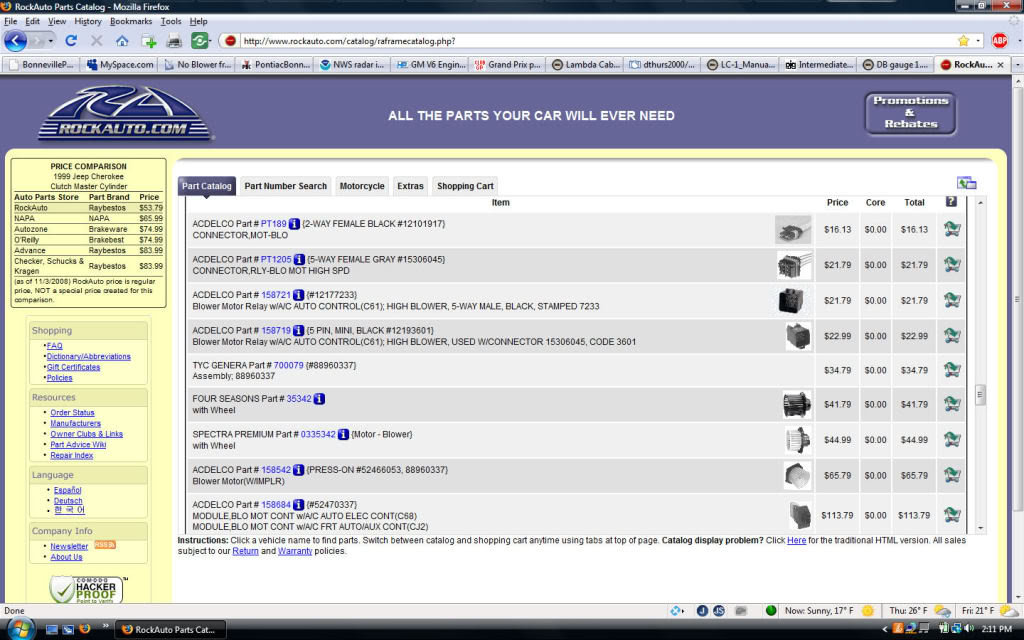The height and width of the screenshot is (640, 1024).
Task: Open info icon for part 158719
Action: (x=298, y=330)
